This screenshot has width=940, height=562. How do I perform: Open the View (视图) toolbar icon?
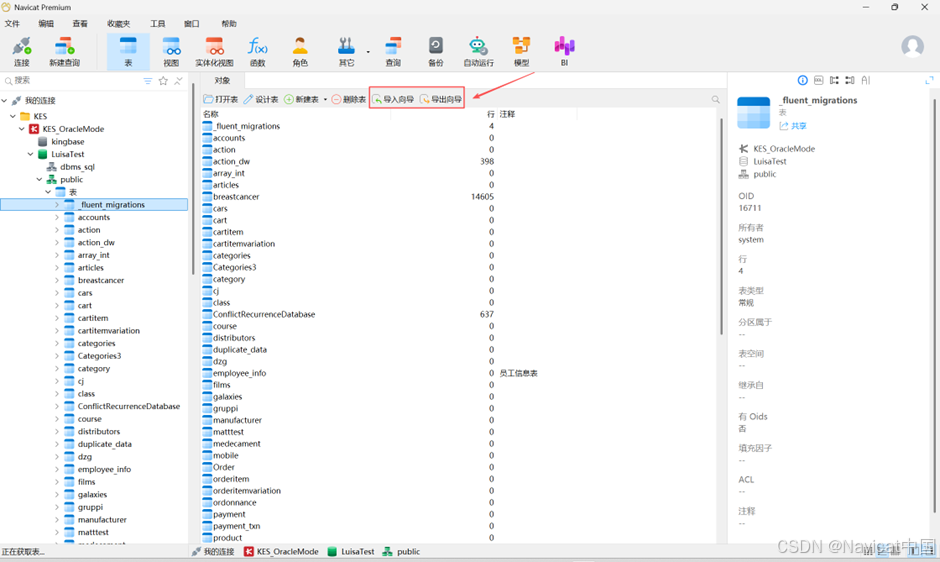click(x=171, y=52)
